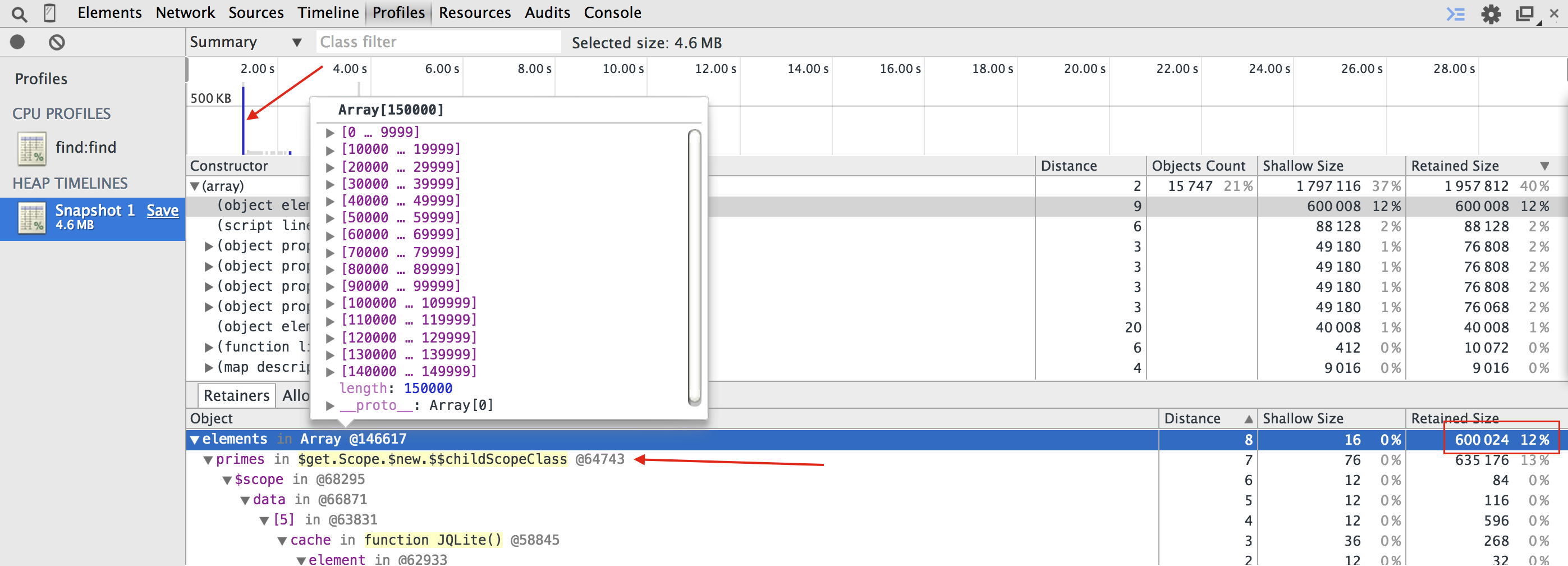Expand the (map descriptors) row arrow
The image size is (1568, 566).
[209, 367]
